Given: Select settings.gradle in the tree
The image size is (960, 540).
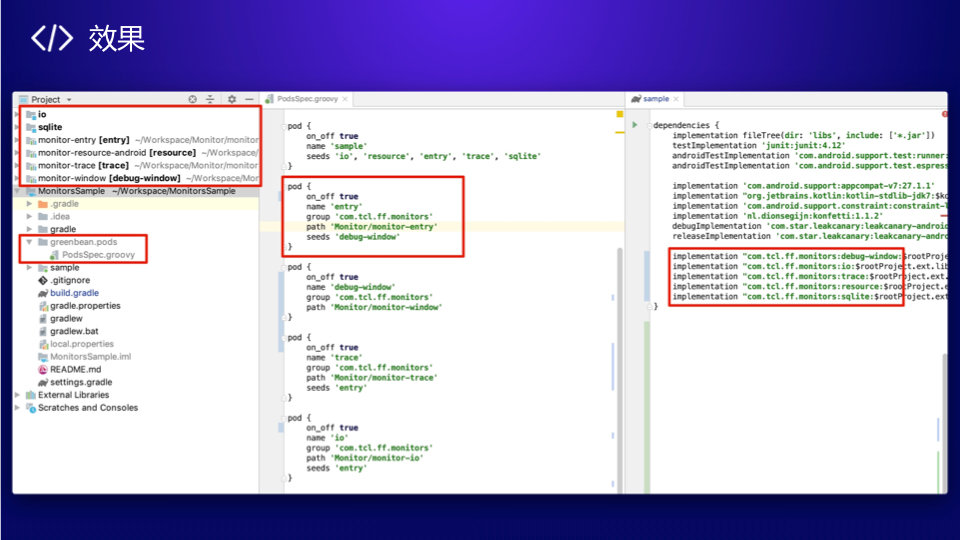Looking at the screenshot, I should point(81,382).
